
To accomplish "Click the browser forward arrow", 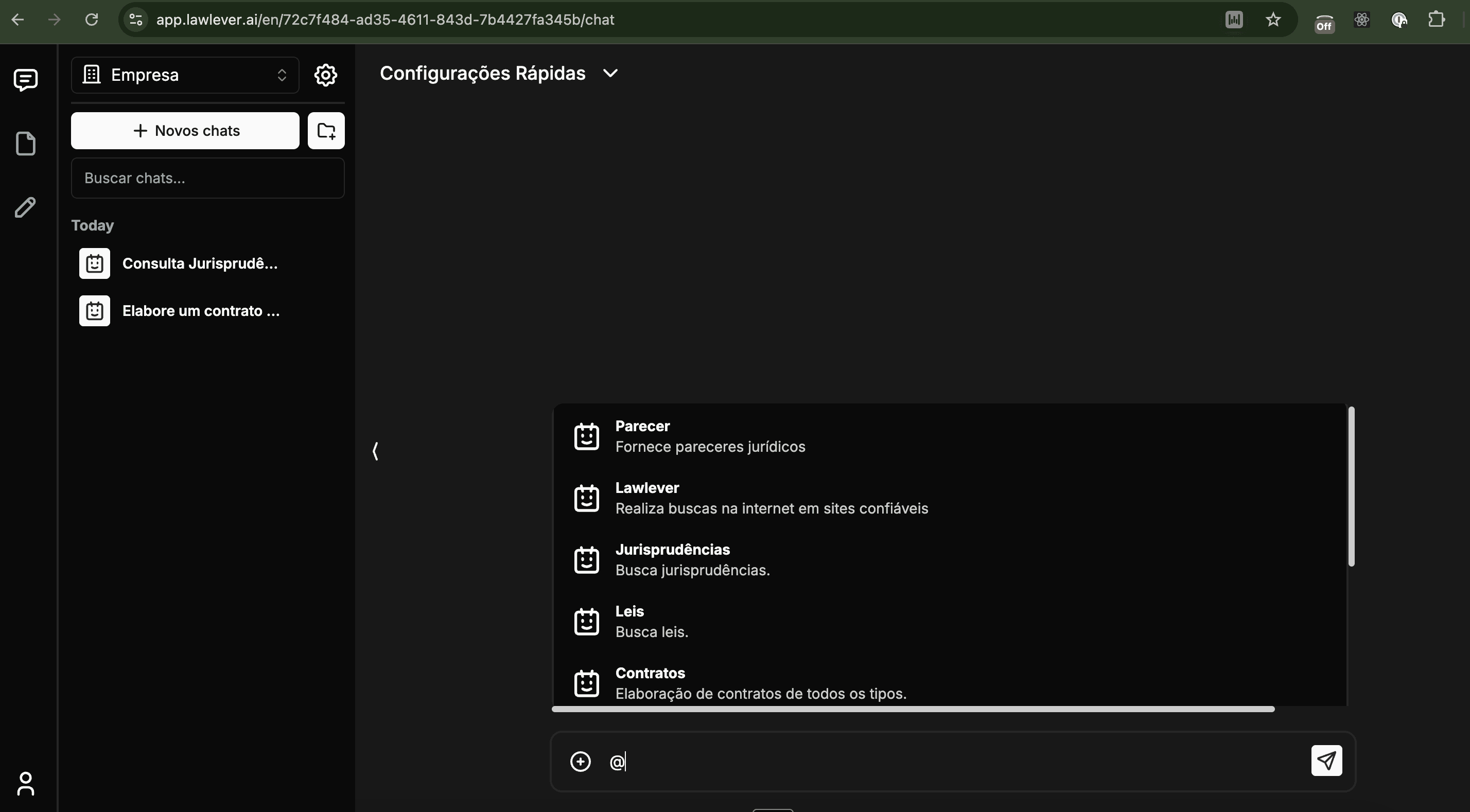I will tap(54, 20).
